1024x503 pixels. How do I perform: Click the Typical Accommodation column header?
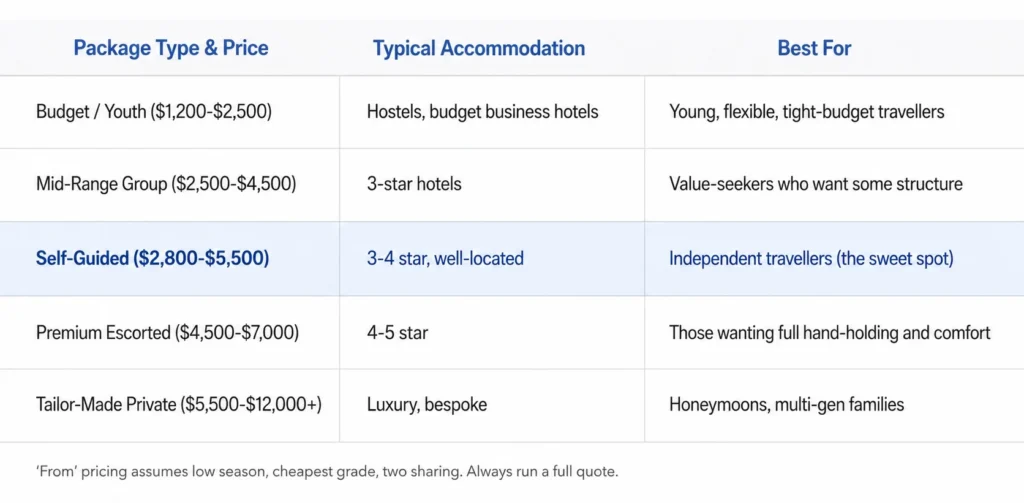tap(479, 48)
